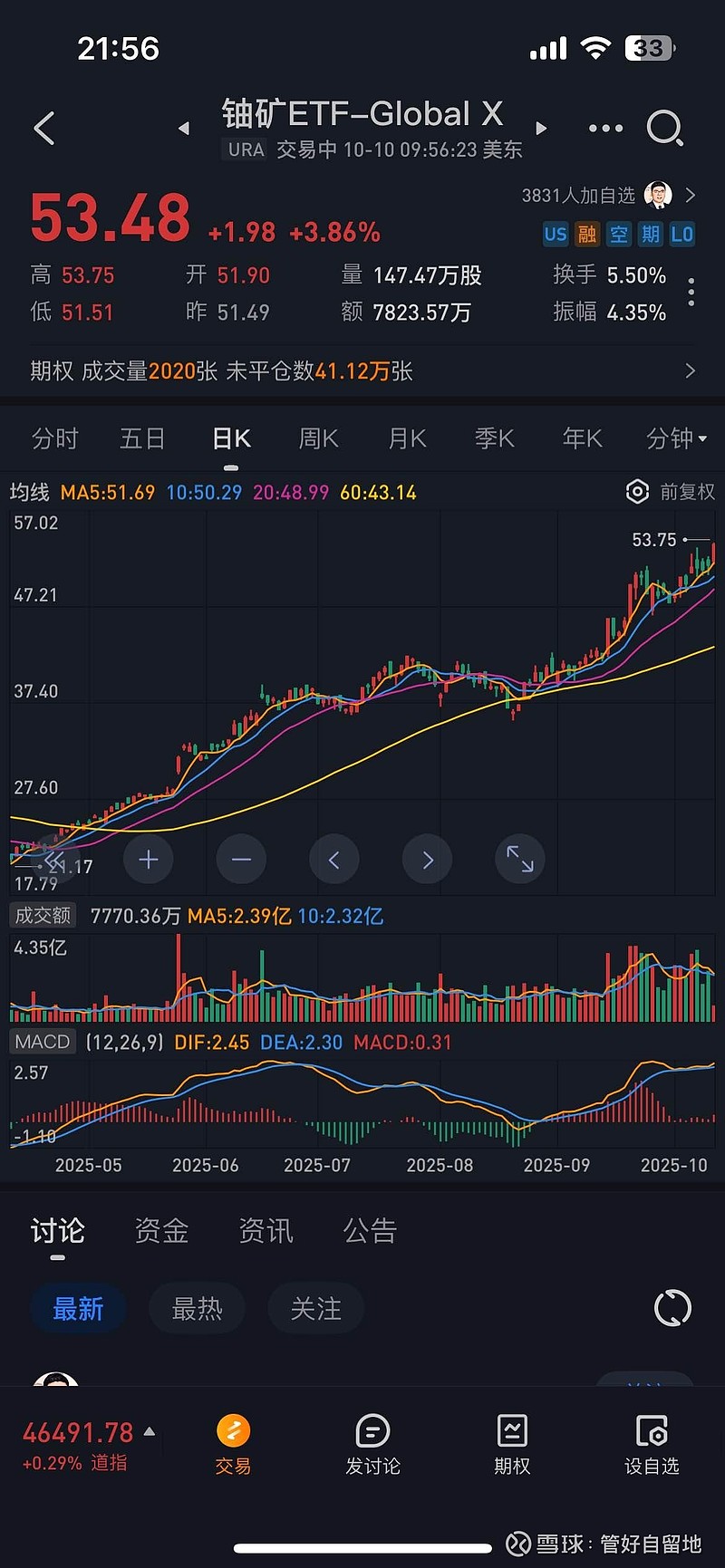Image resolution: width=725 pixels, height=1568 pixels.
Task: Tap the back arrow icon
Action: pos(44,129)
